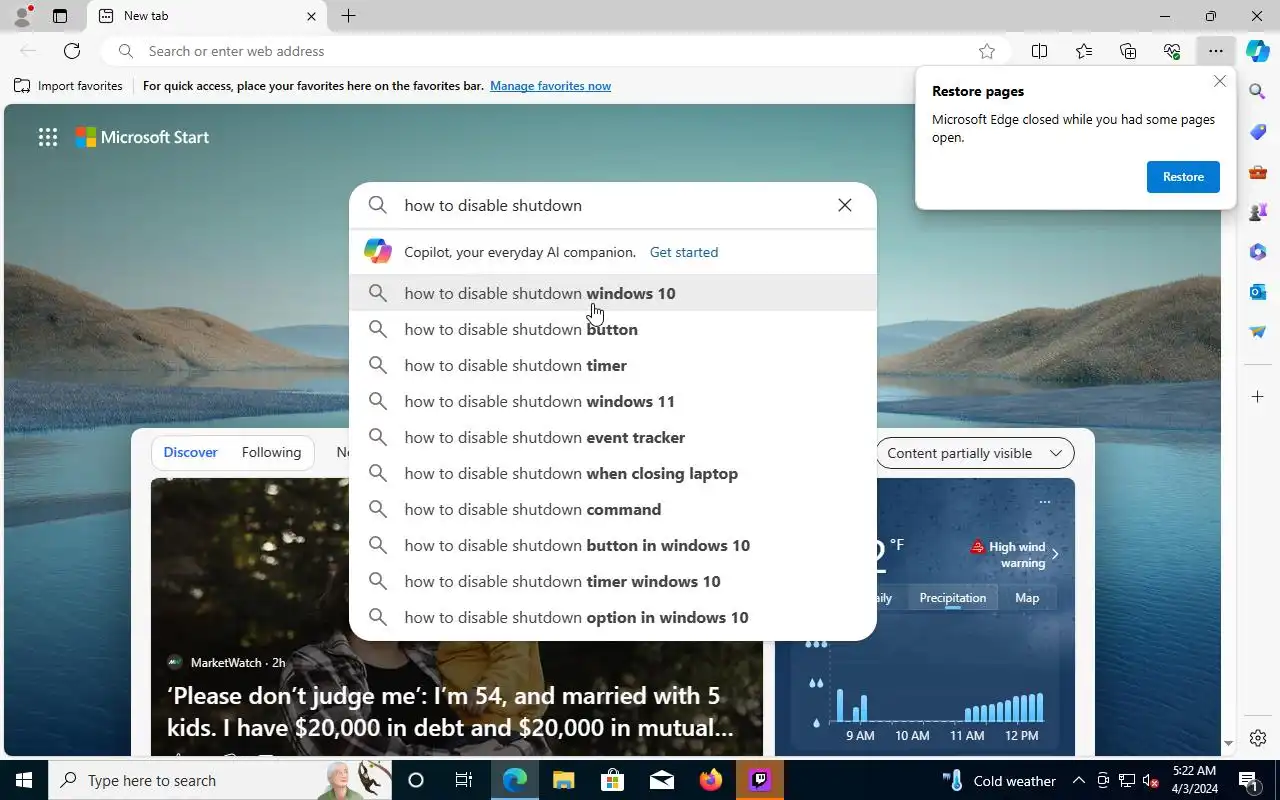Image resolution: width=1280 pixels, height=800 pixels.
Task: Open Browser essentials icon
Action: pos(1172,51)
